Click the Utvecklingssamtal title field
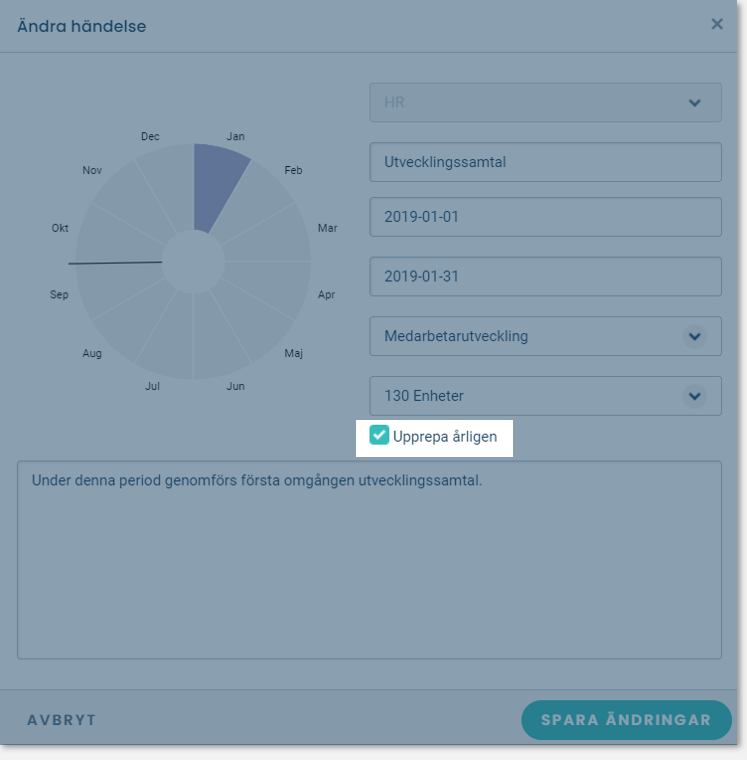Viewport: 747px width, 760px height. pyautogui.click(x=545, y=162)
